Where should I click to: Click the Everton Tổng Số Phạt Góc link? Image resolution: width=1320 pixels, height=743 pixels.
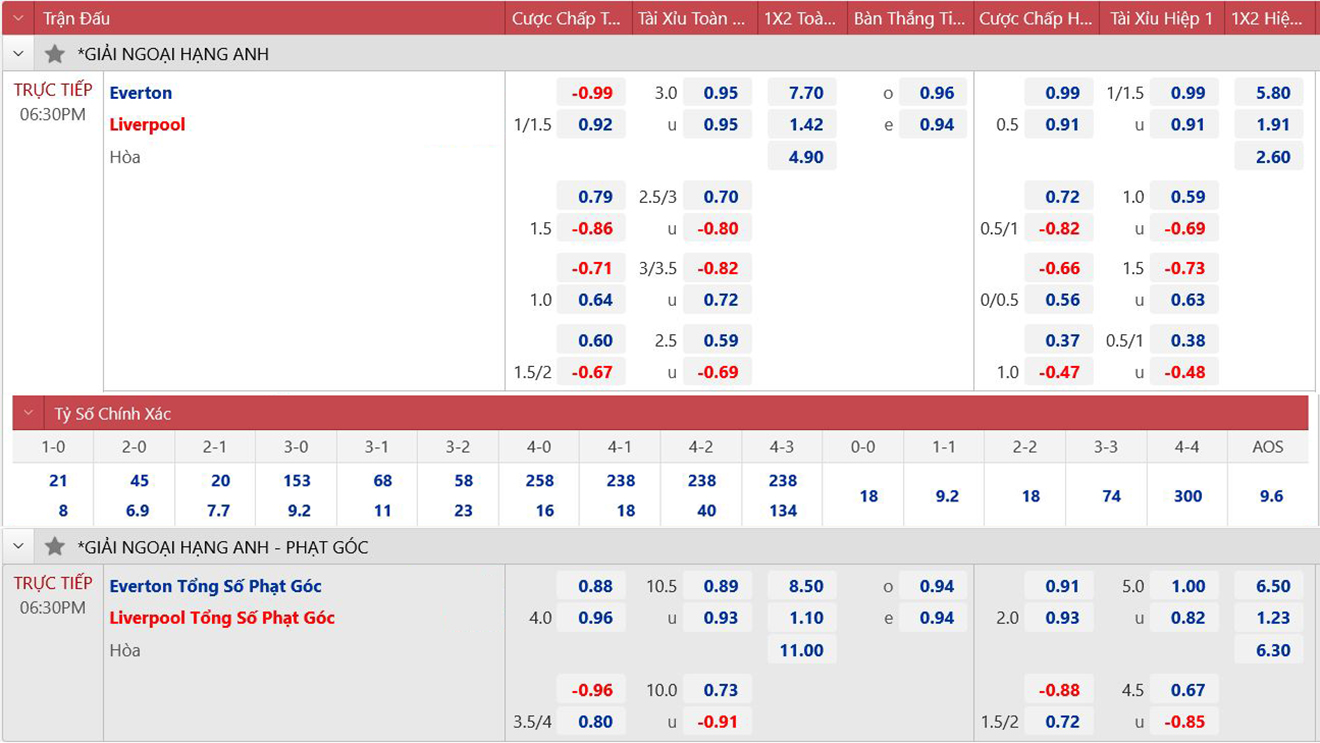click(x=216, y=586)
